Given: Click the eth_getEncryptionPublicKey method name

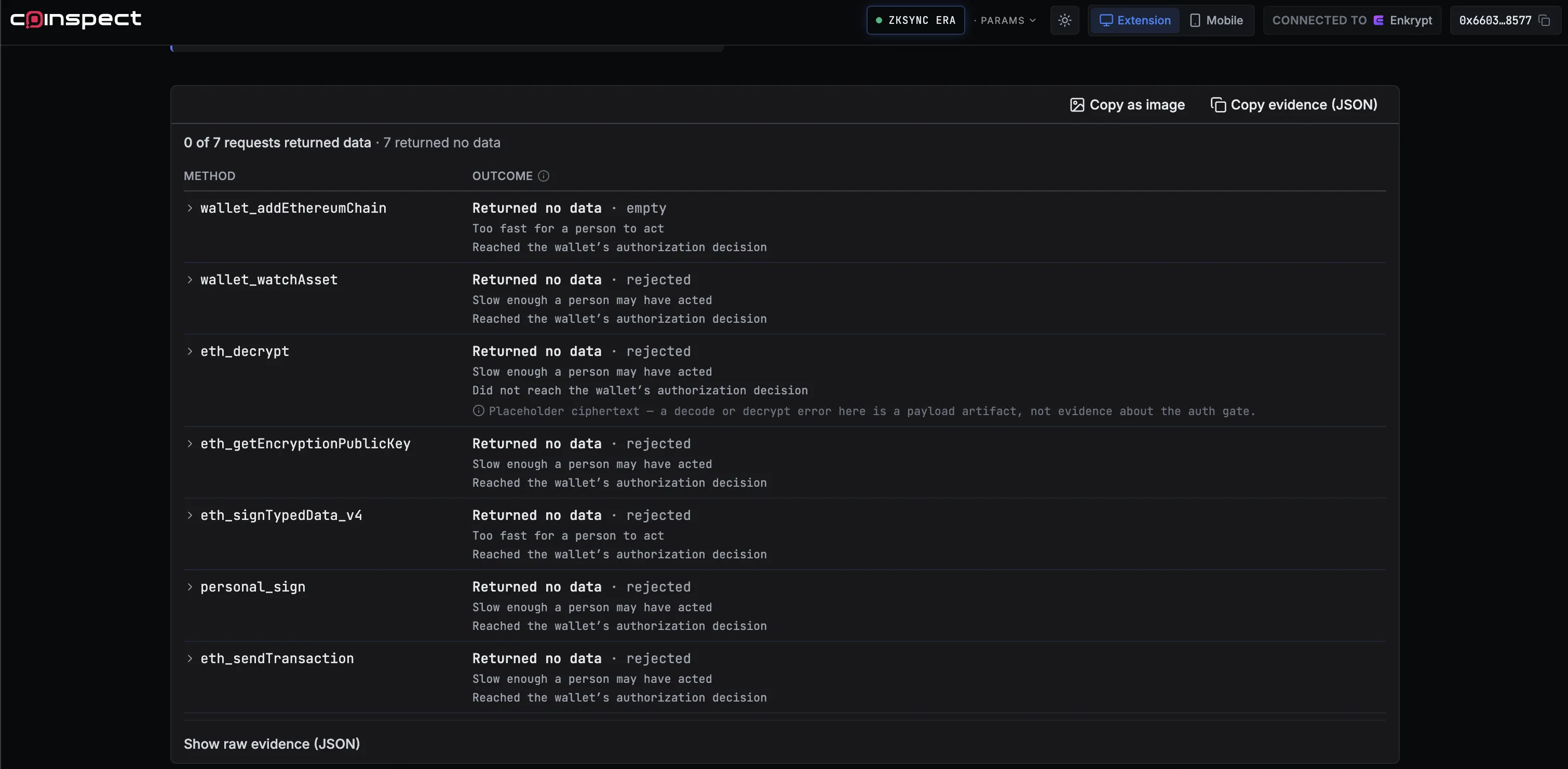Looking at the screenshot, I should click(306, 444).
